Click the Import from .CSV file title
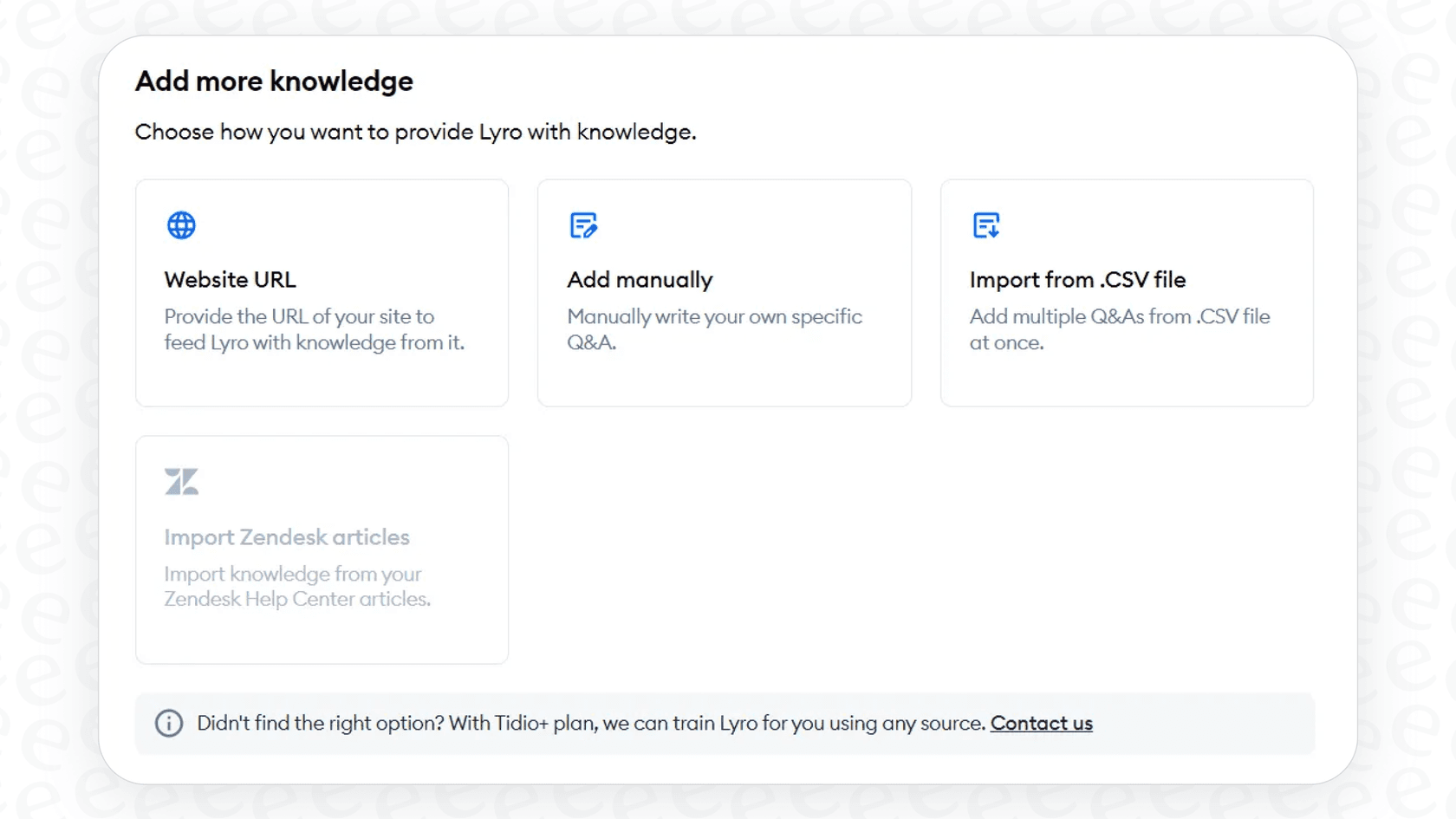The image size is (1456, 819). 1077,279
